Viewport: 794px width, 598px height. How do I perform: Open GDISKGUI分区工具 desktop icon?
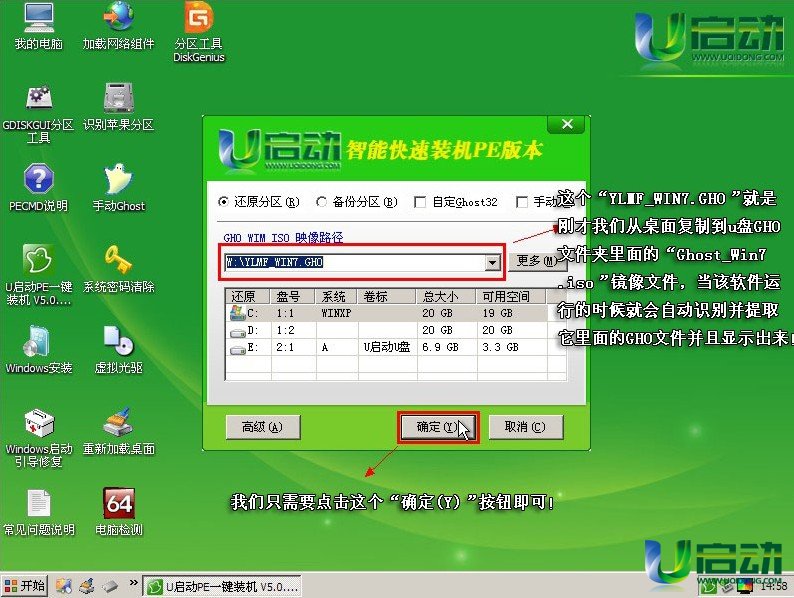coord(38,114)
